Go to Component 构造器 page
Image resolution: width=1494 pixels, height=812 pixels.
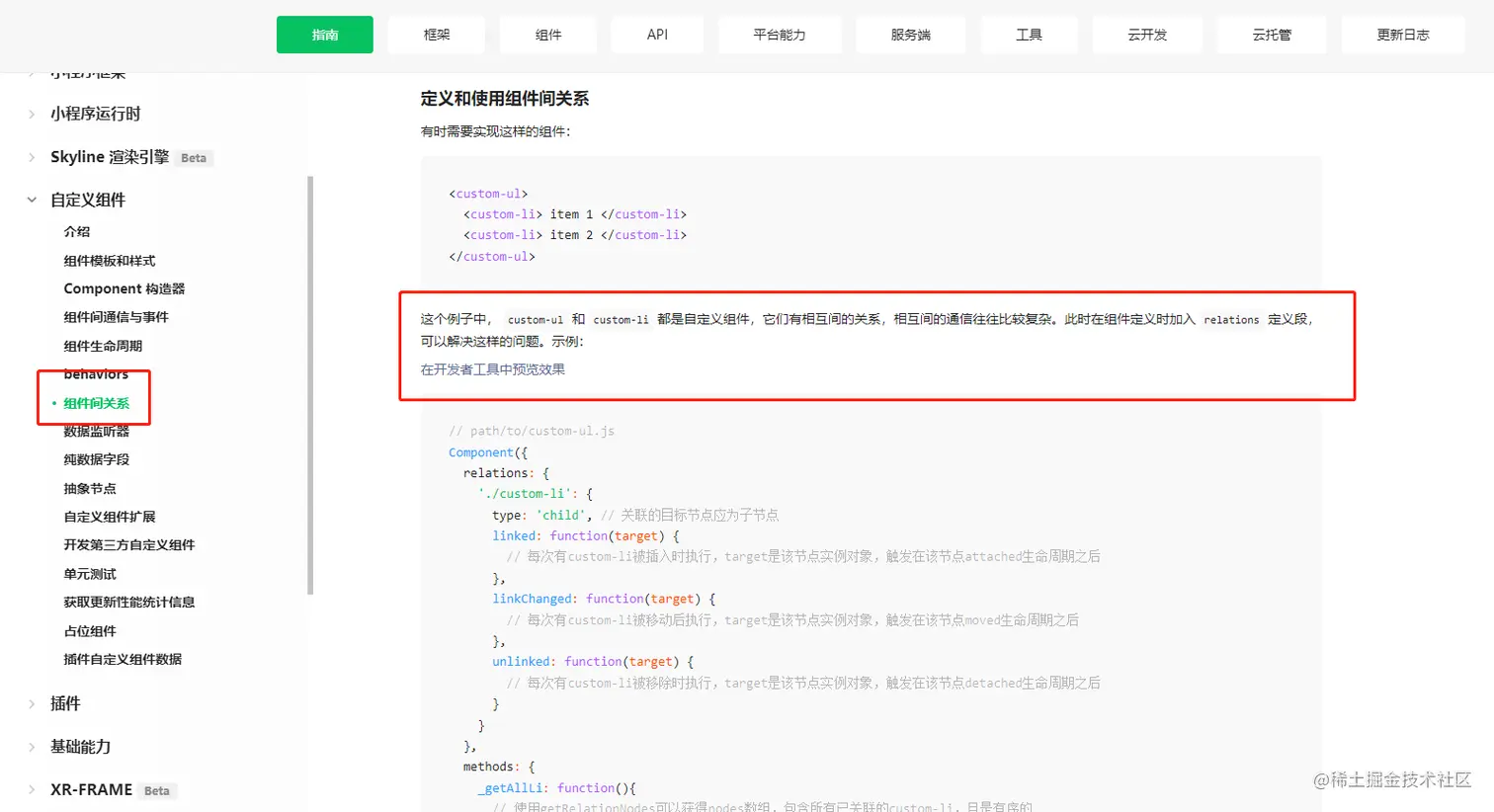click(124, 288)
